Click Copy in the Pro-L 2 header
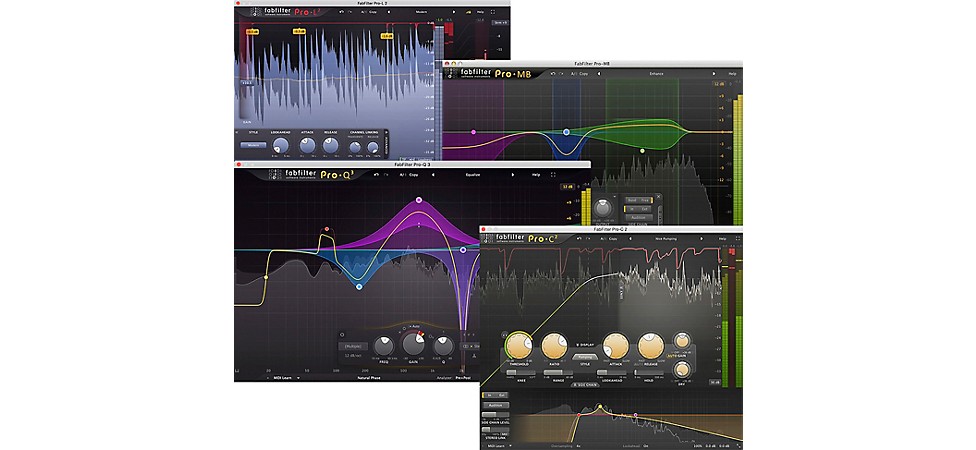The image size is (976, 450). click(x=373, y=12)
